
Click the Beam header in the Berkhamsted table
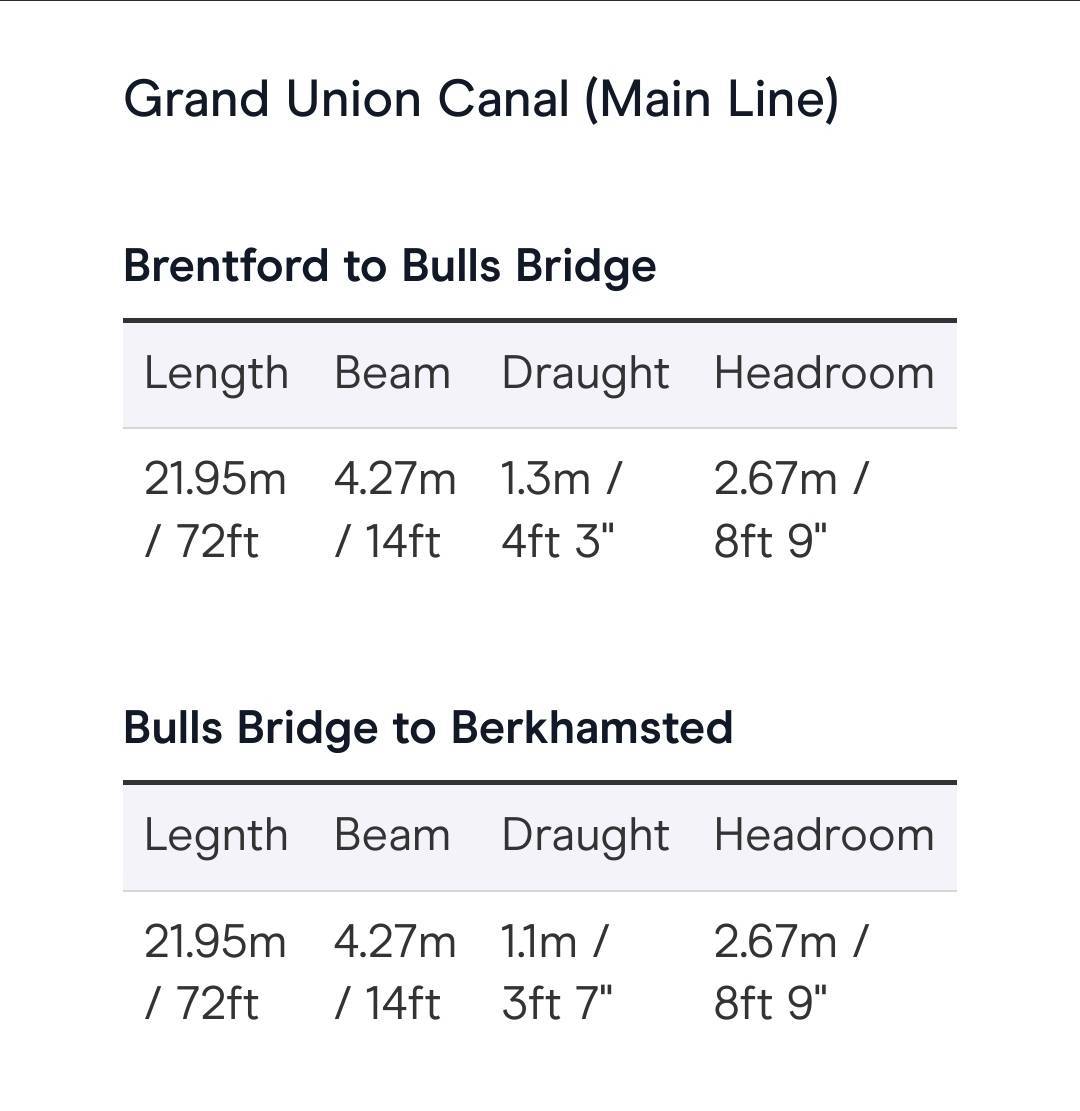tap(392, 835)
